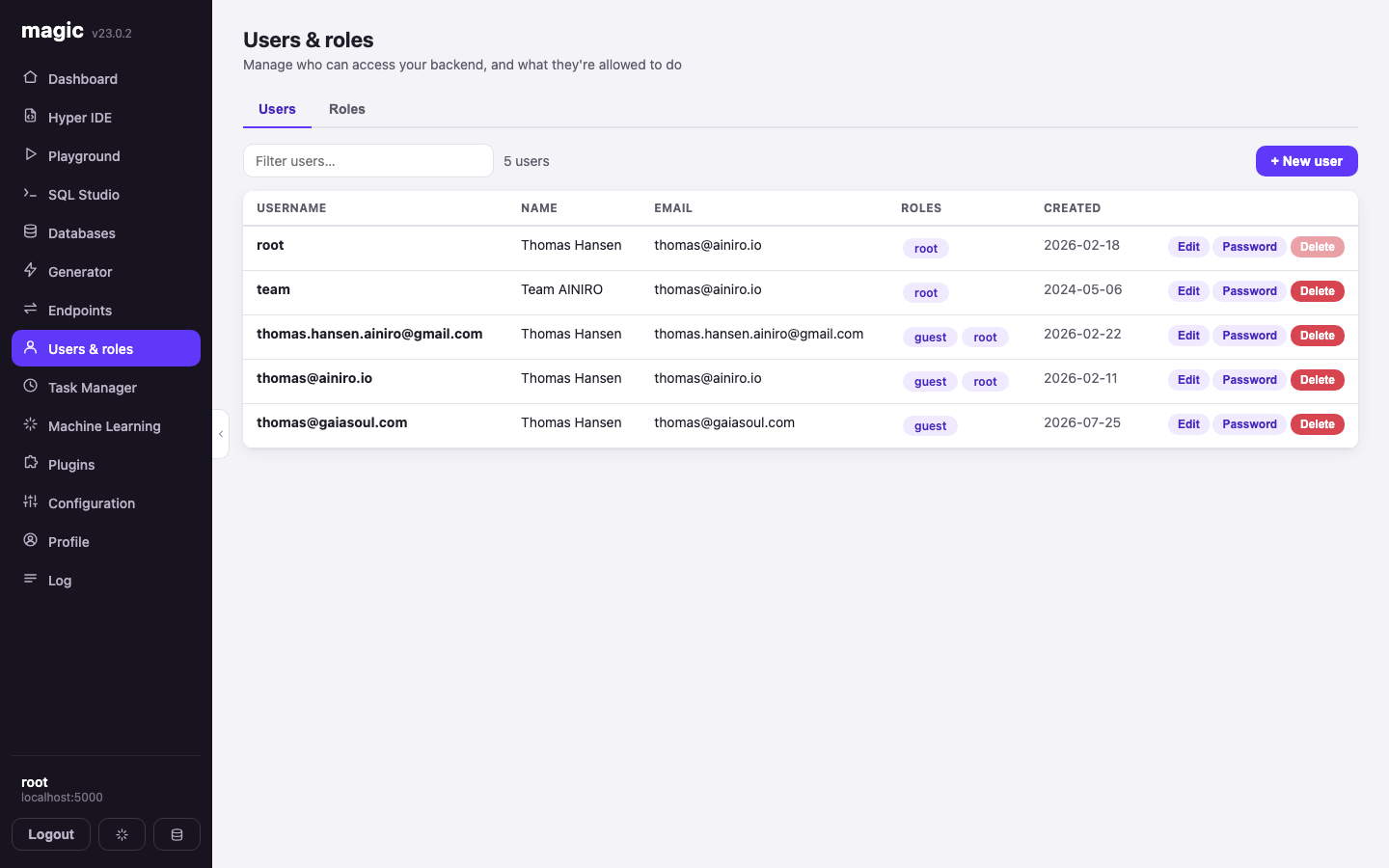Click the Databases cylinder icon
1389x868 pixels.
[30, 231]
